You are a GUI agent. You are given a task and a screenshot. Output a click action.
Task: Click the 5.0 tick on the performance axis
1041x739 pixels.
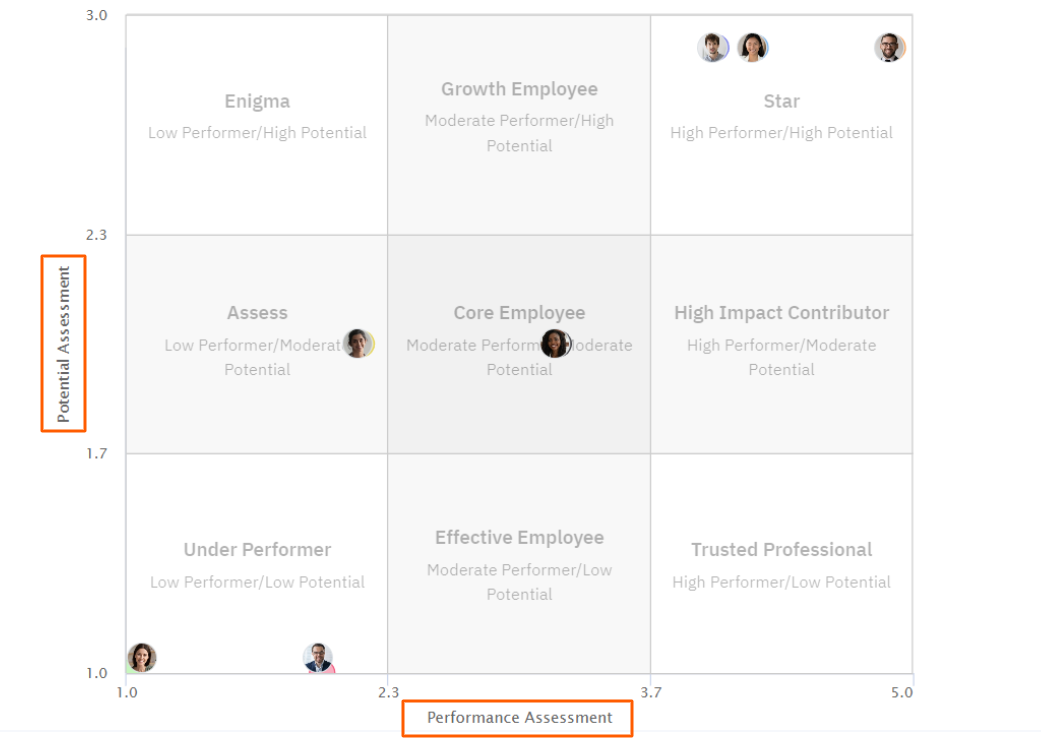902,692
